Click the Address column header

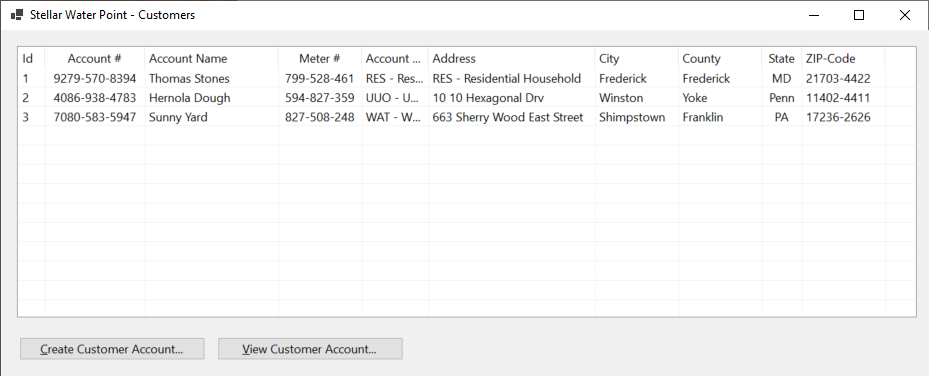coord(512,59)
